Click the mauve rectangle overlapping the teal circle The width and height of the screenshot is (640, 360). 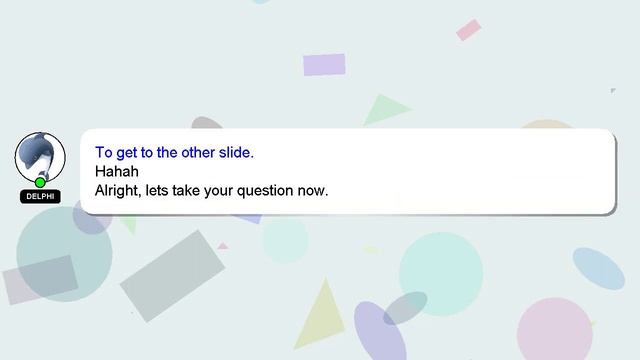40,280
